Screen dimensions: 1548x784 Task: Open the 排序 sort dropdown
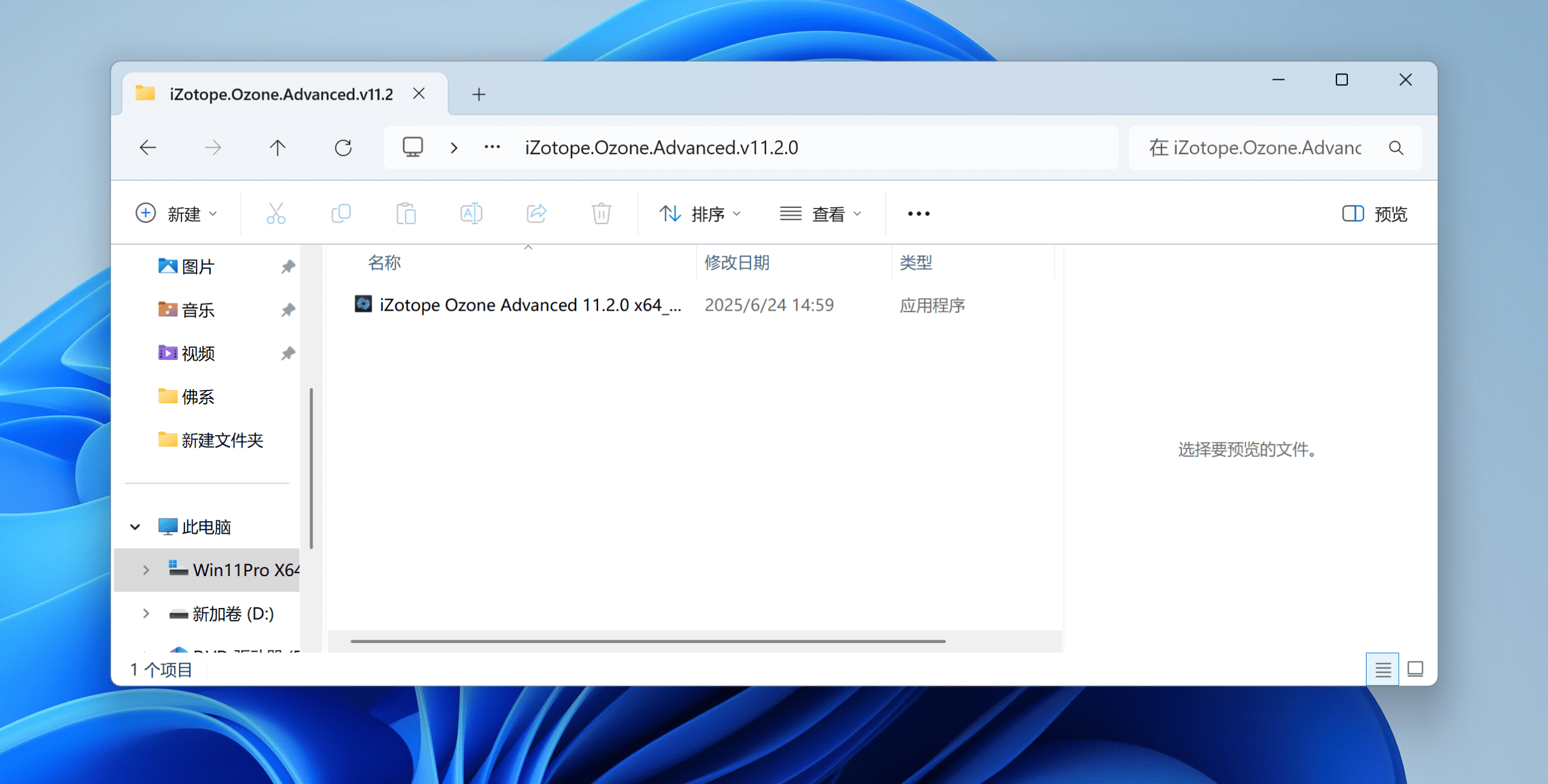(x=700, y=213)
